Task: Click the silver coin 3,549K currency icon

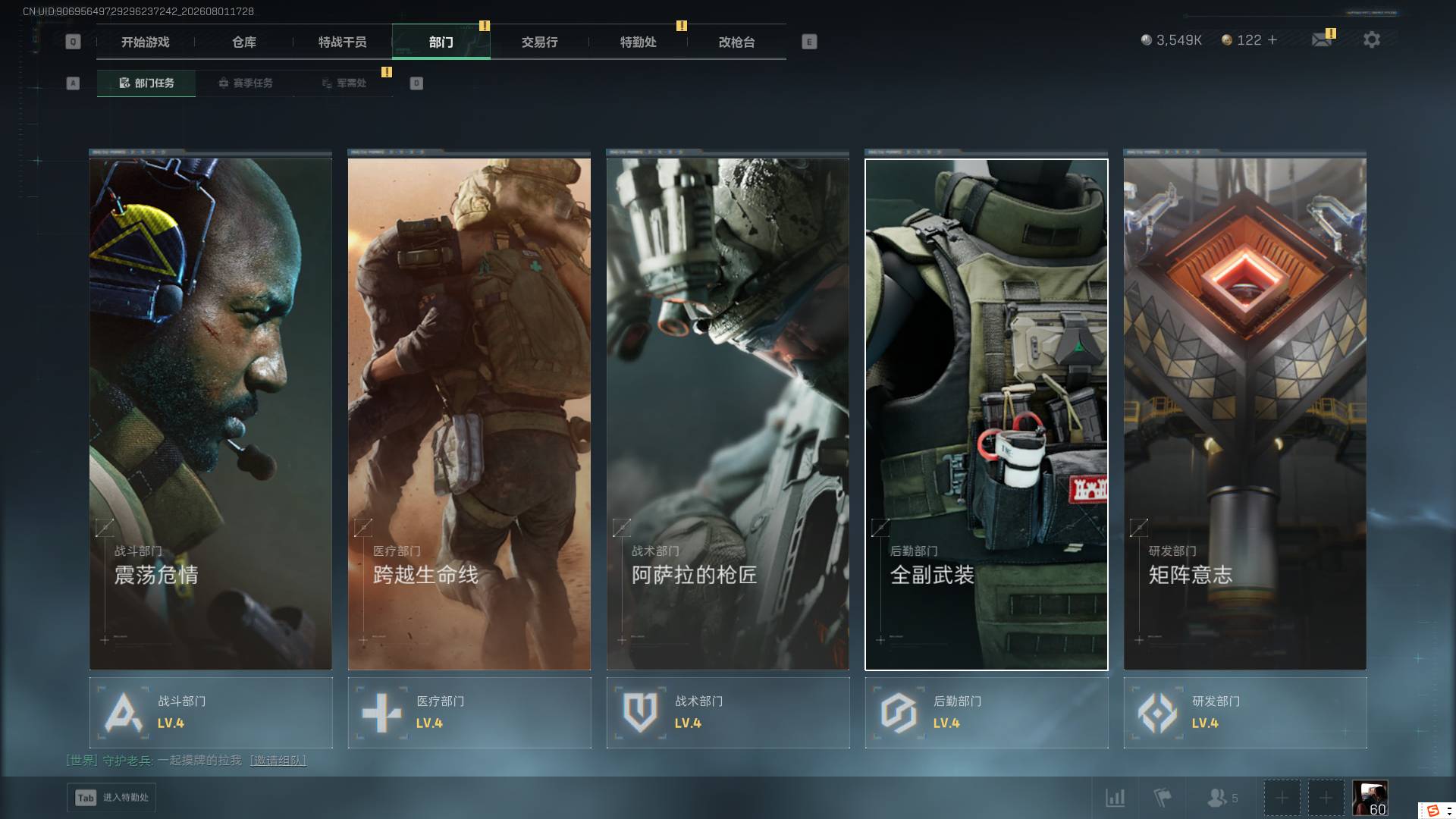Action: (x=1147, y=39)
